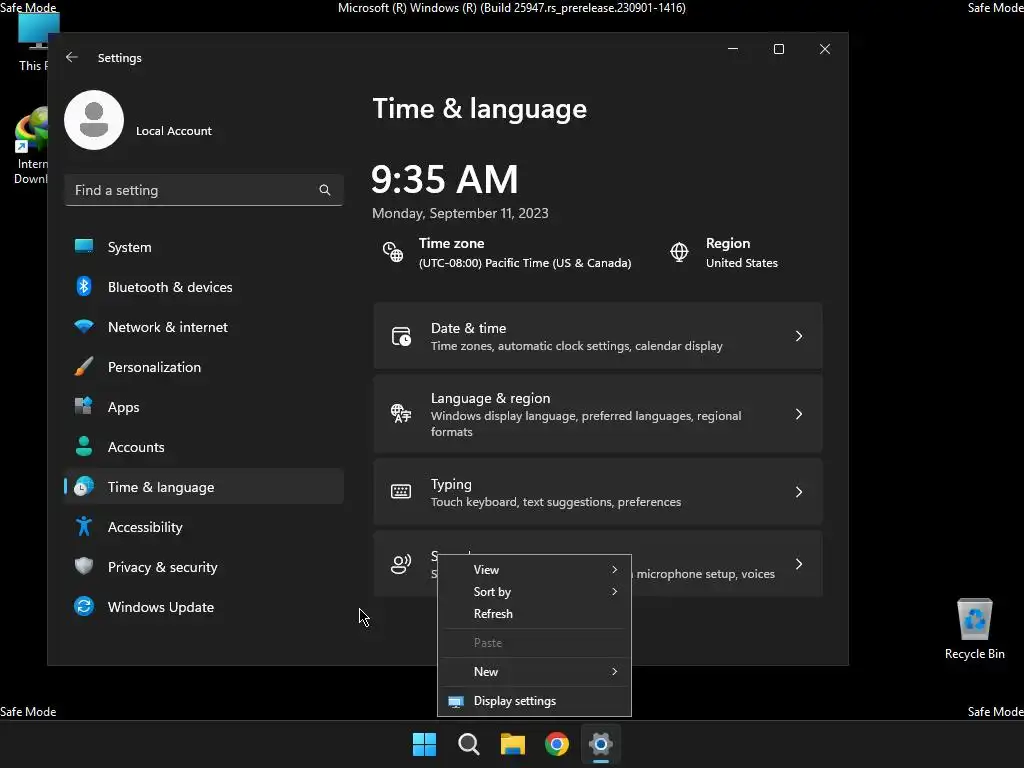Launch Google Chrome from the taskbar

coord(557,744)
